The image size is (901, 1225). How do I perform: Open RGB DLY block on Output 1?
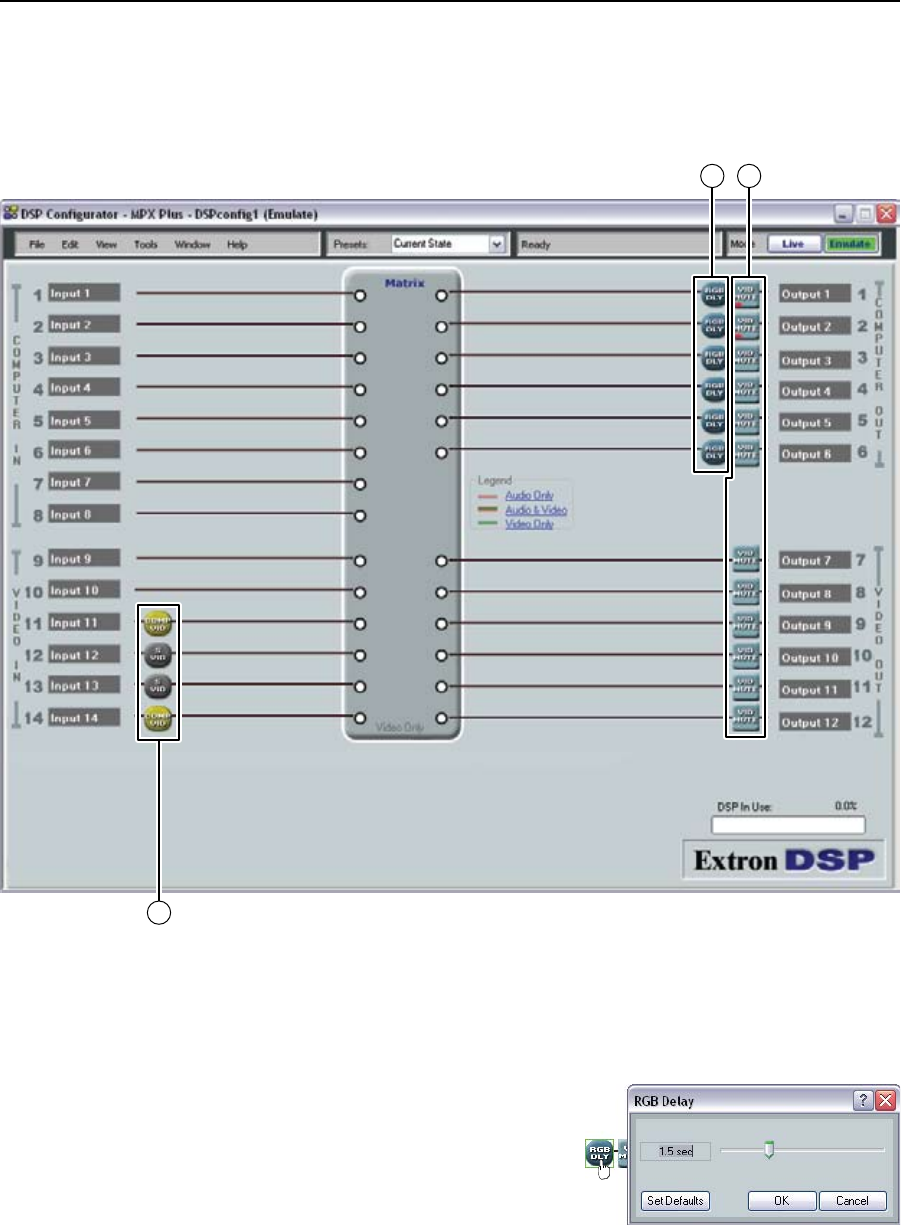[x=711, y=294]
